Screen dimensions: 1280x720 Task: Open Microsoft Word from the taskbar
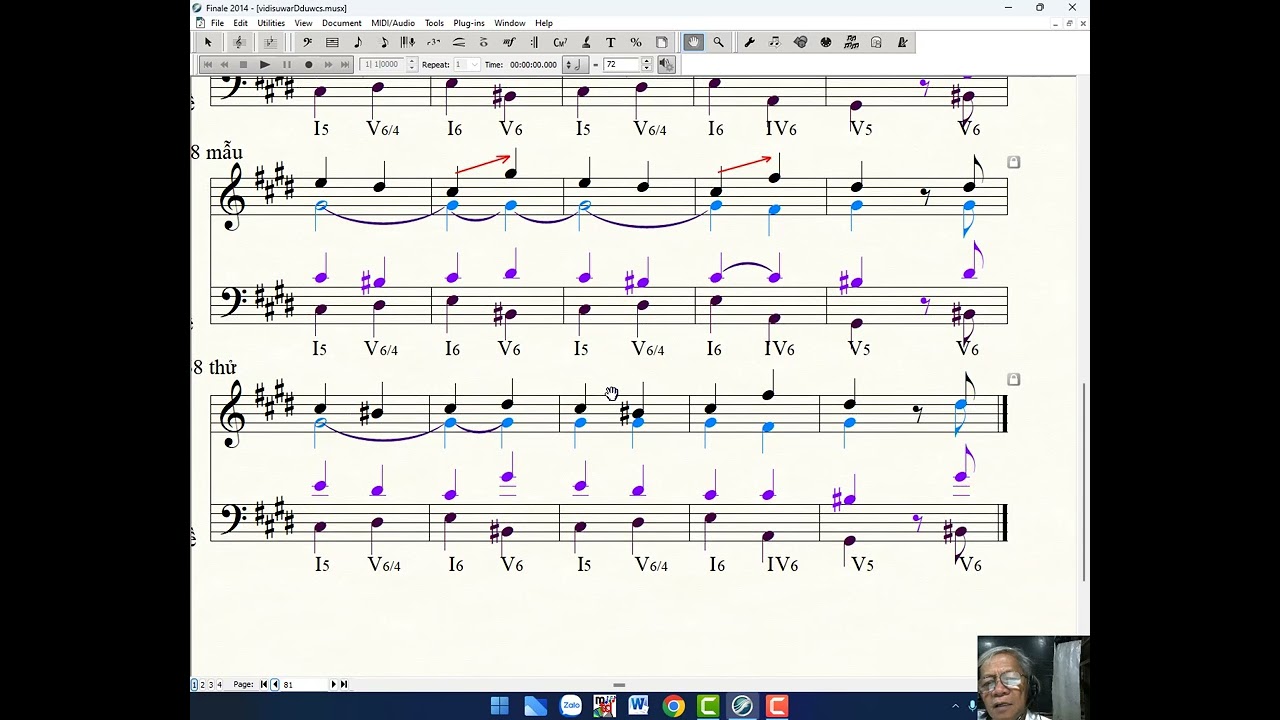click(x=639, y=706)
